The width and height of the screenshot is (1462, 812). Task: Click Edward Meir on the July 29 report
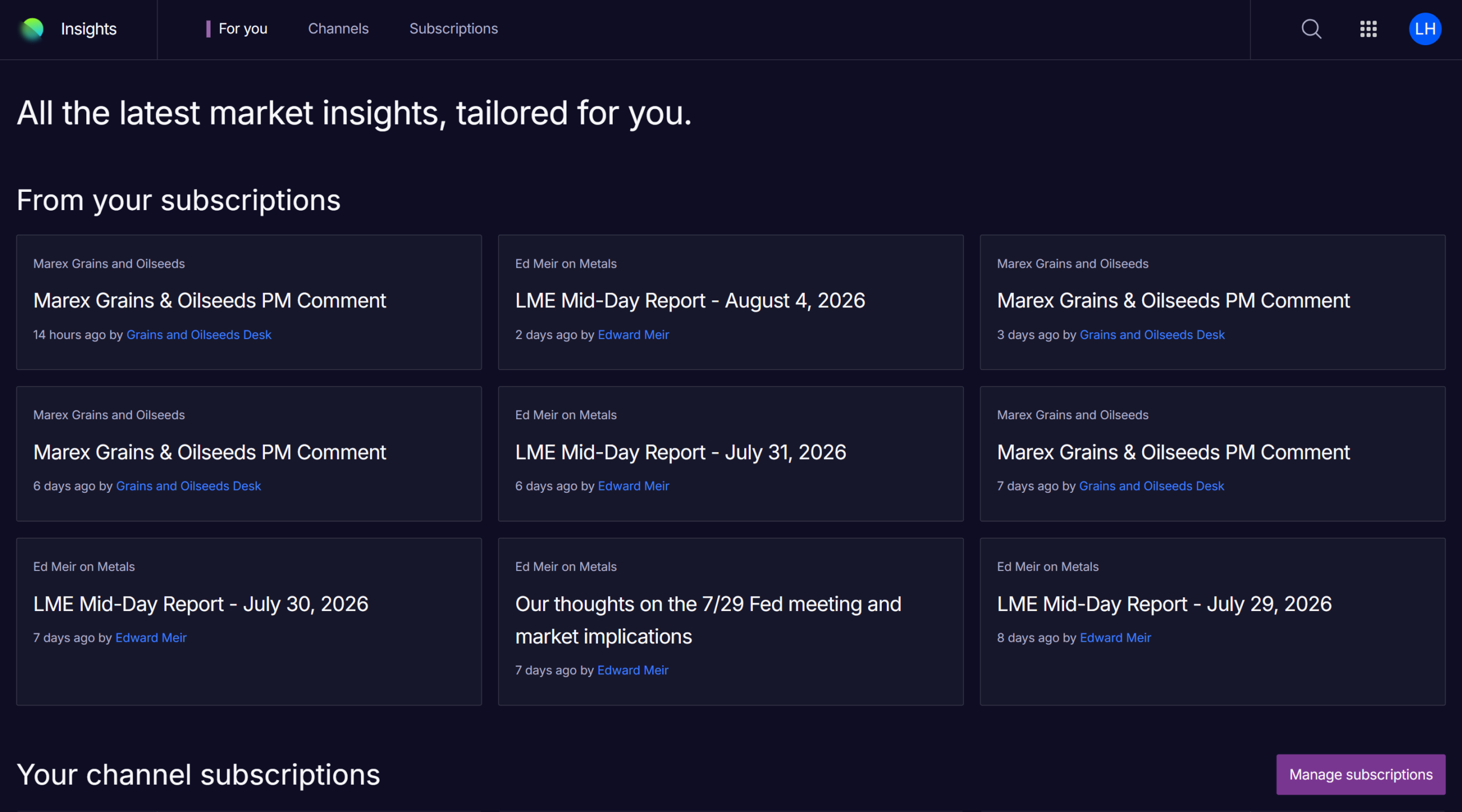(x=1115, y=638)
